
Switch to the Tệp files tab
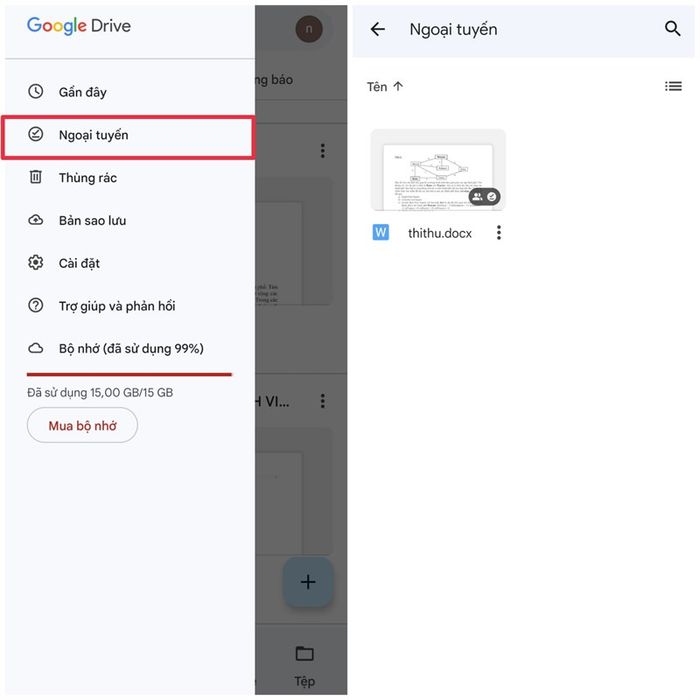click(x=305, y=667)
